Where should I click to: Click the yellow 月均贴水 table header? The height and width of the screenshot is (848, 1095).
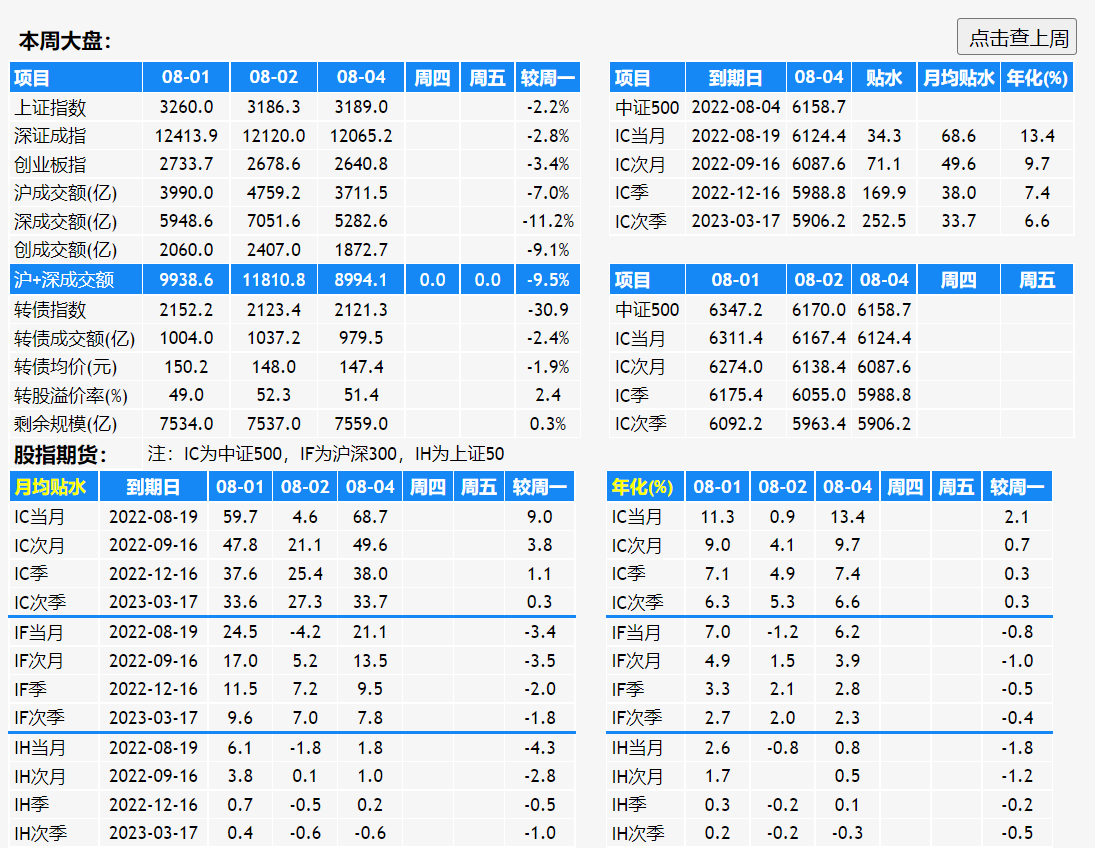tap(50, 487)
